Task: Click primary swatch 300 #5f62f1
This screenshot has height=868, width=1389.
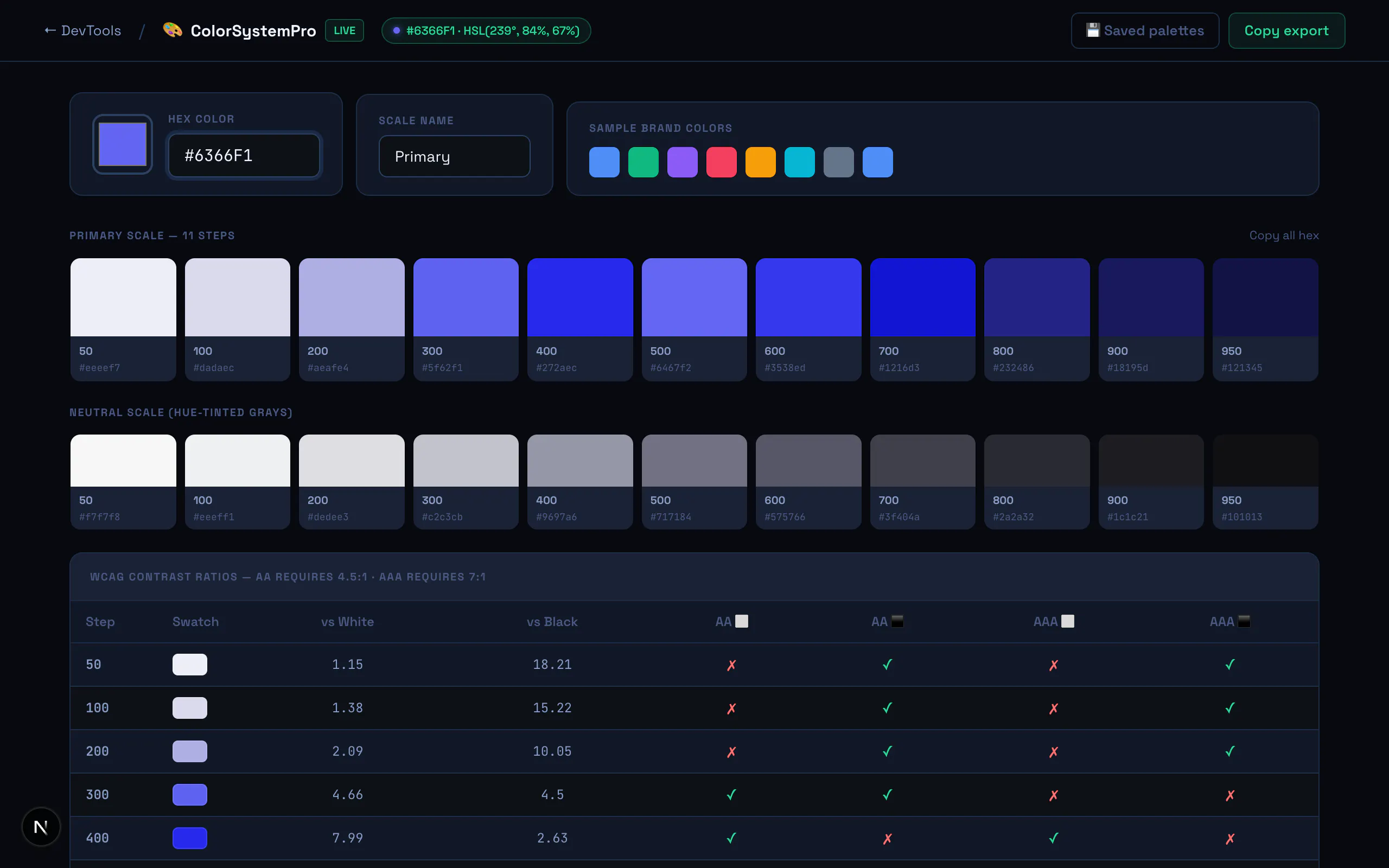Action: click(x=466, y=320)
